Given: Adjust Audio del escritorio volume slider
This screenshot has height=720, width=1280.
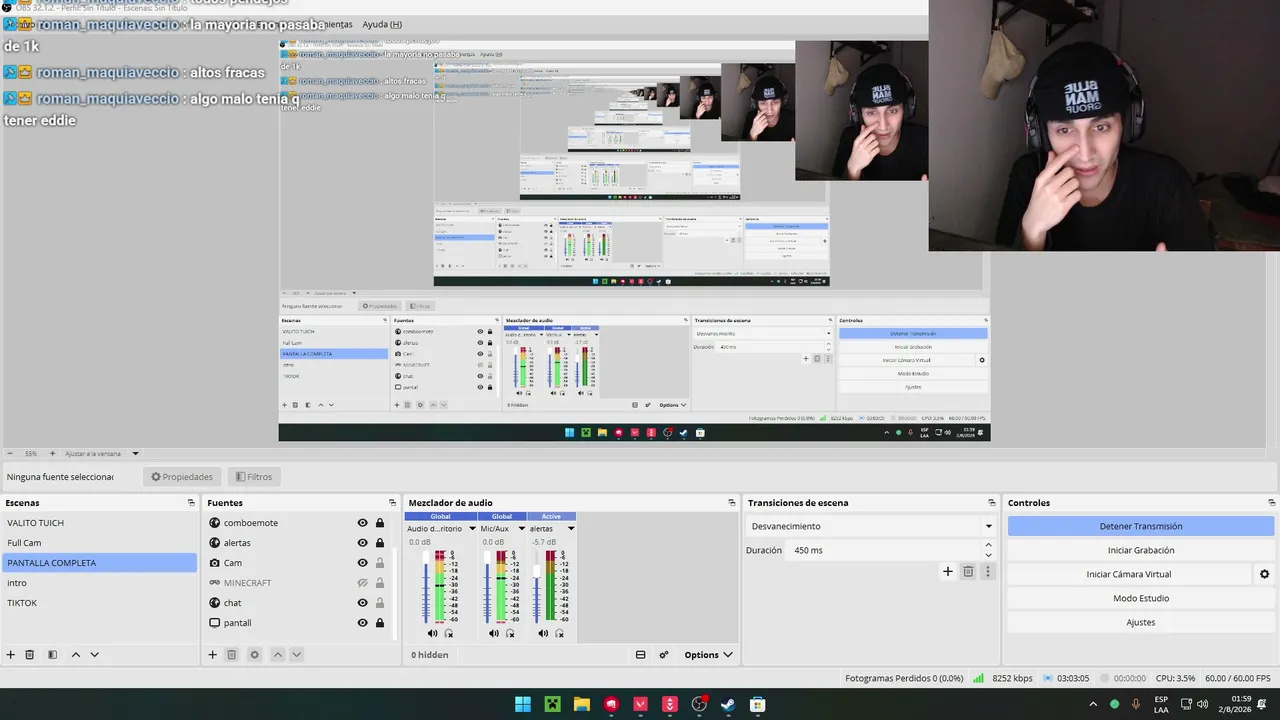Looking at the screenshot, I should click(x=426, y=586).
